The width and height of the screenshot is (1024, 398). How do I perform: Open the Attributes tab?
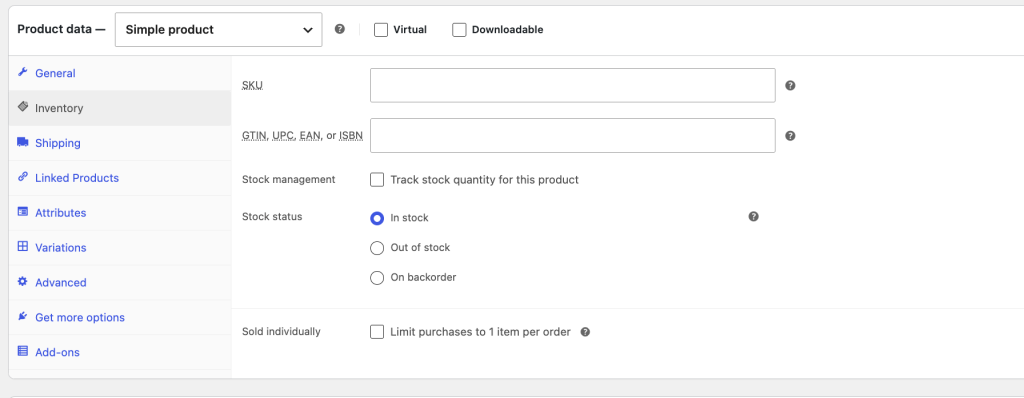tap(120, 212)
